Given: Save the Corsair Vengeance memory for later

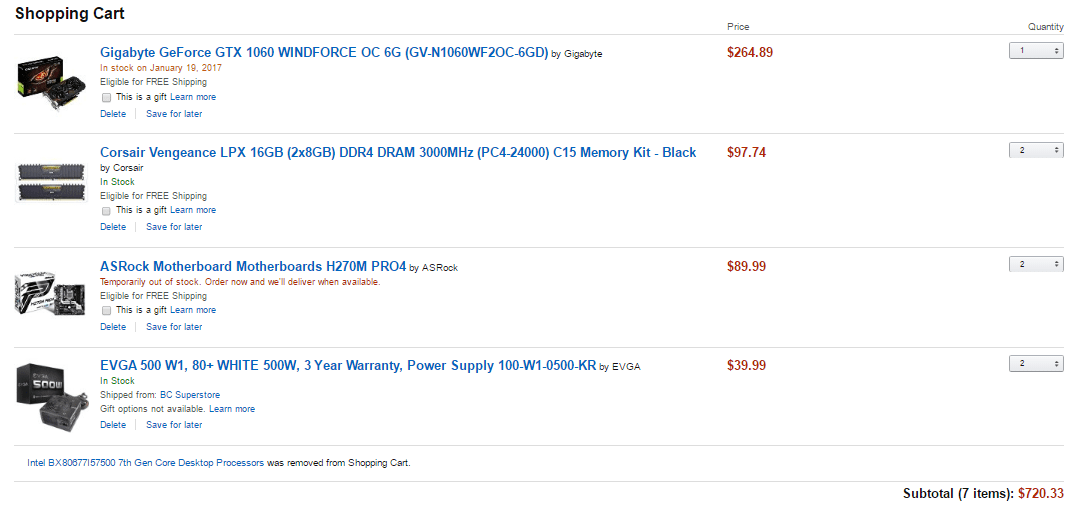Looking at the screenshot, I should (174, 227).
